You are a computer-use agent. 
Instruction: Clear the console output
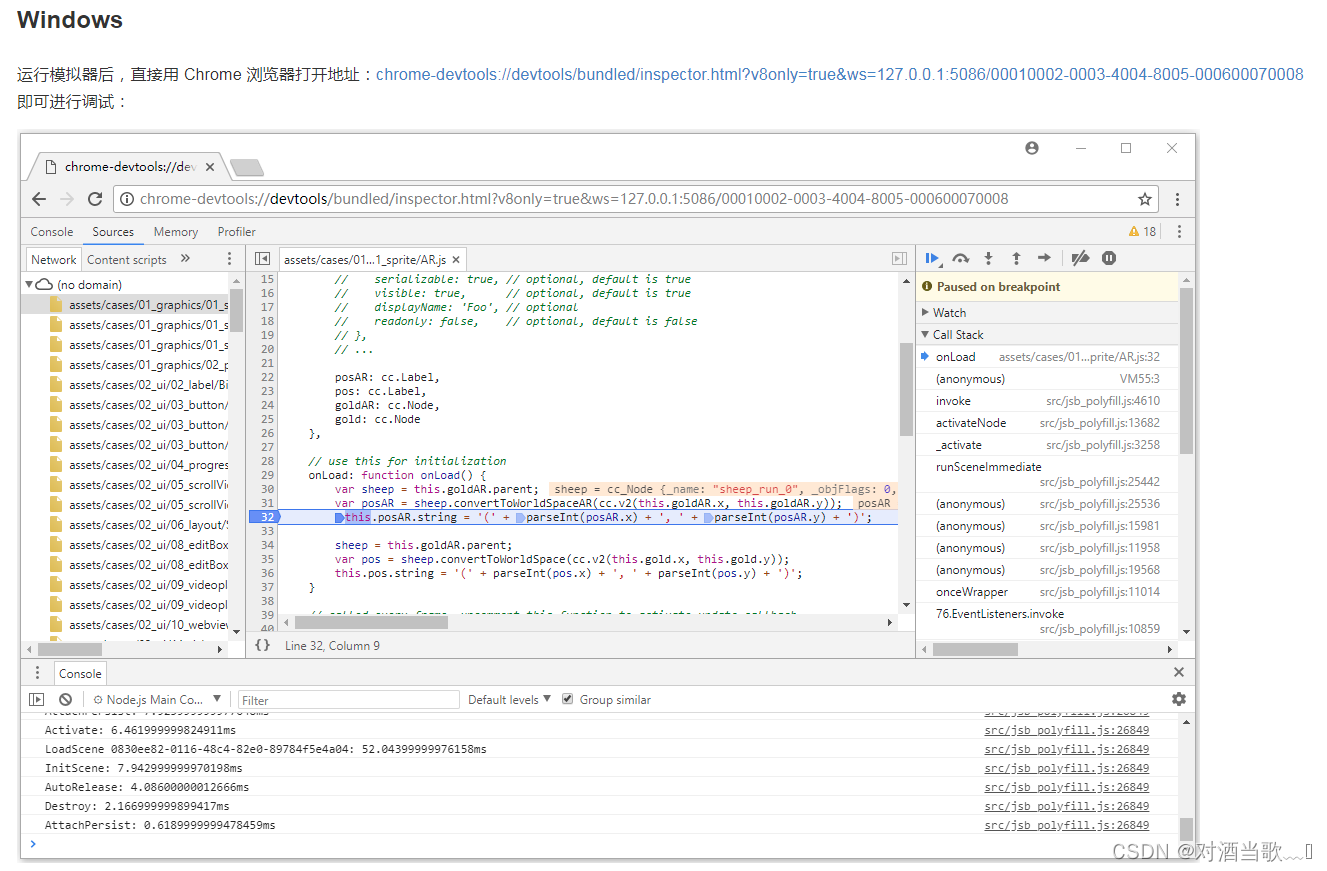point(65,700)
